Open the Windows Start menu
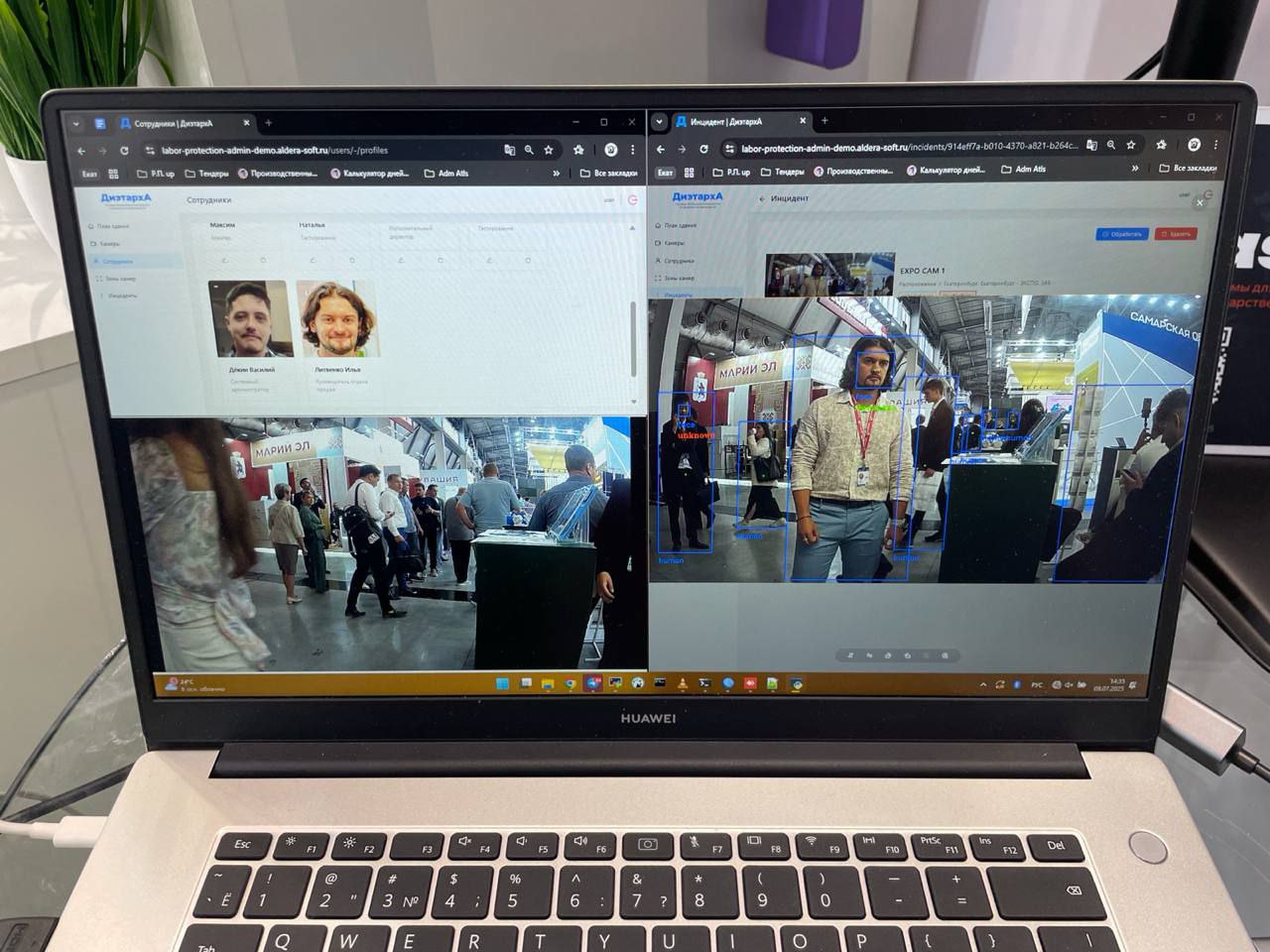Viewport: 1270px width, 952px height. [x=502, y=683]
